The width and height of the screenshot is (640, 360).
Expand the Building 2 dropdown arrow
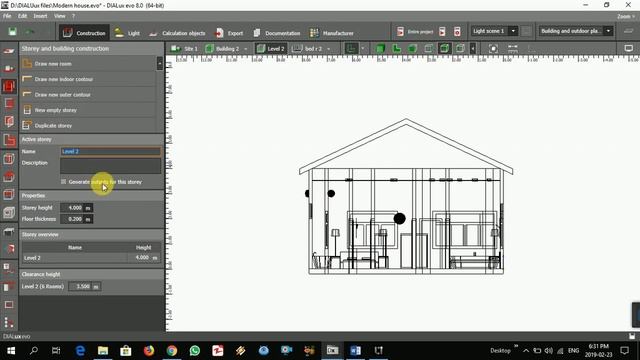tap(246, 49)
